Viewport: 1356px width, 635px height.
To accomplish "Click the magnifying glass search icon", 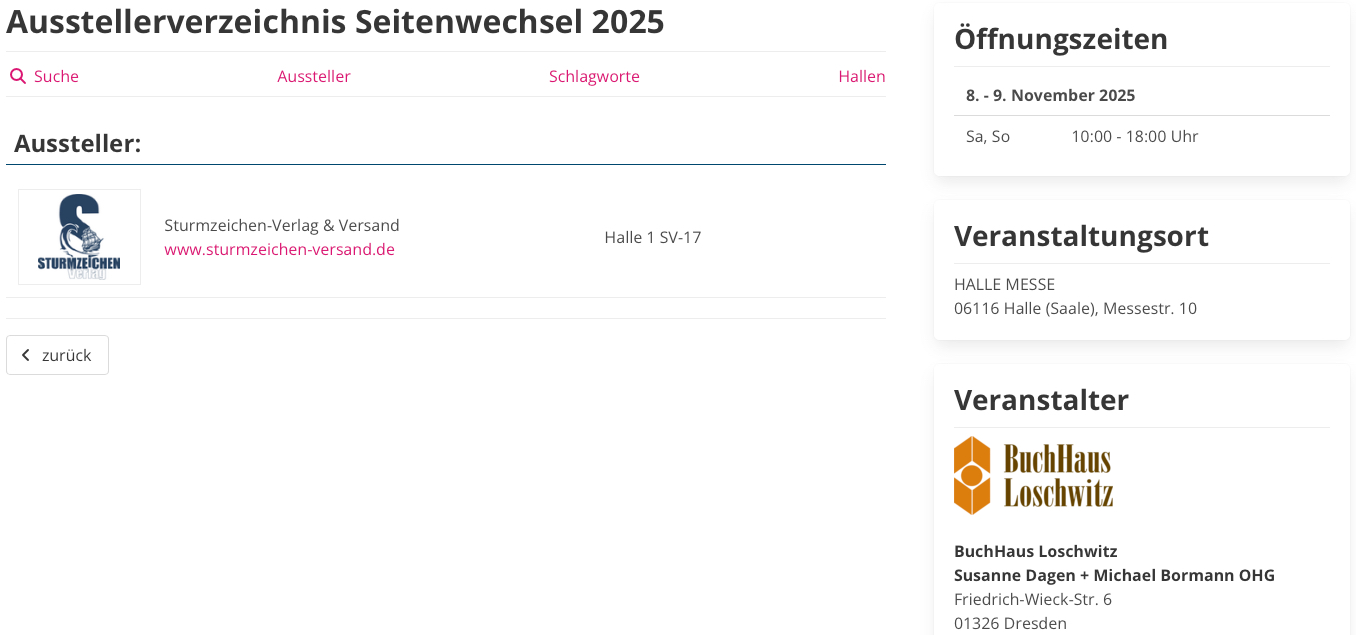I will [x=18, y=77].
